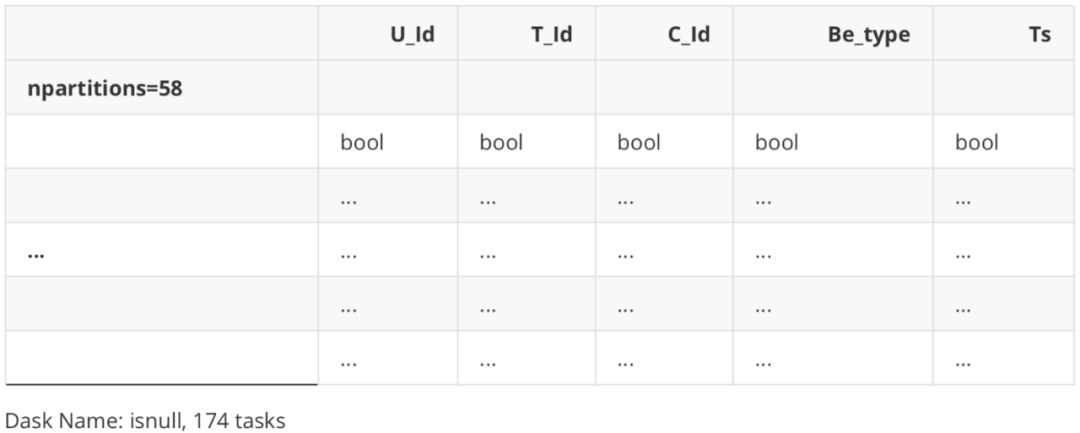Click the C_Id ellipsis in the bottom row

click(x=626, y=363)
